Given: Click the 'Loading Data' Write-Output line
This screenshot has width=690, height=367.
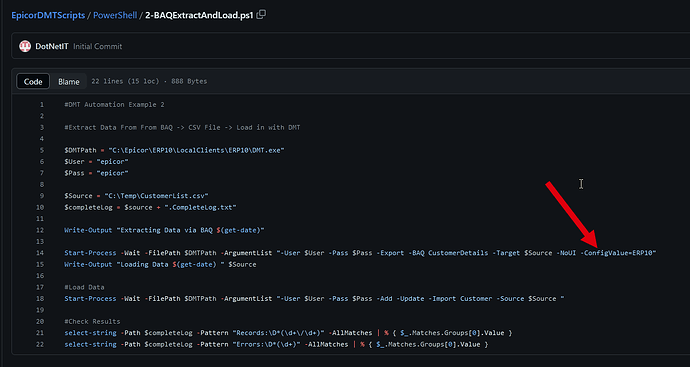Looking at the screenshot, I should [160, 264].
